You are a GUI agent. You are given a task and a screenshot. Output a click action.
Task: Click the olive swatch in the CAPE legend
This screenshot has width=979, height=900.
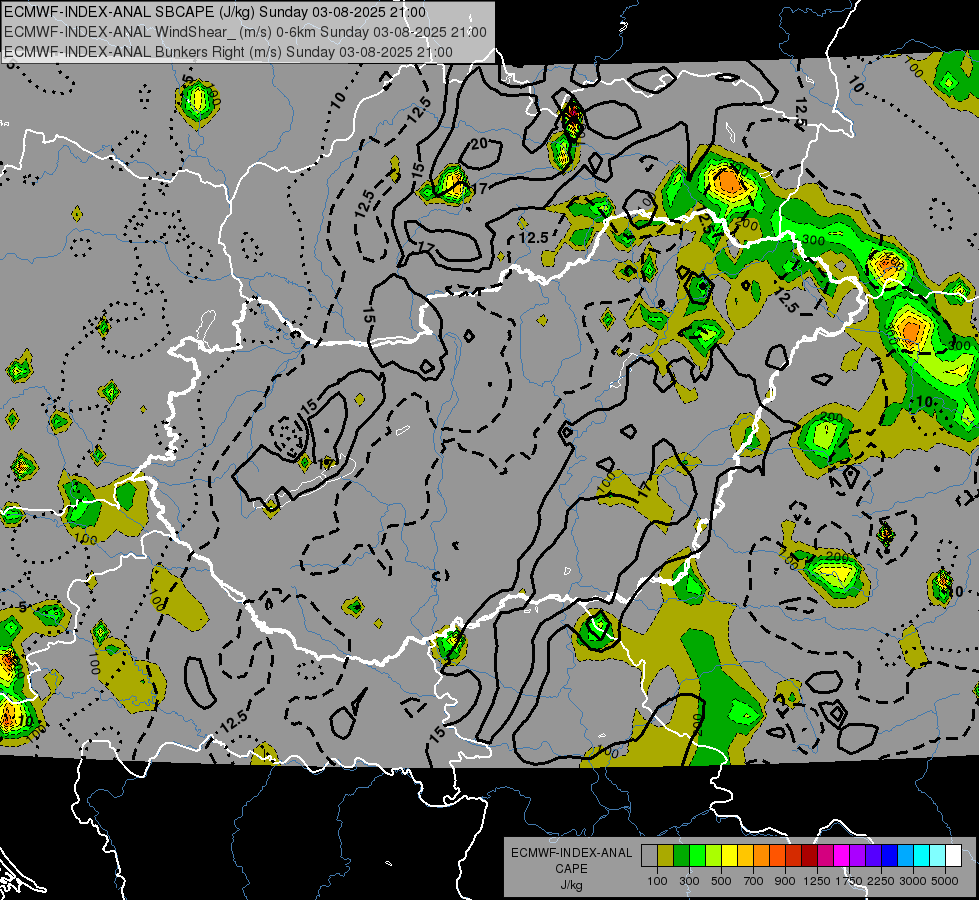[666, 856]
